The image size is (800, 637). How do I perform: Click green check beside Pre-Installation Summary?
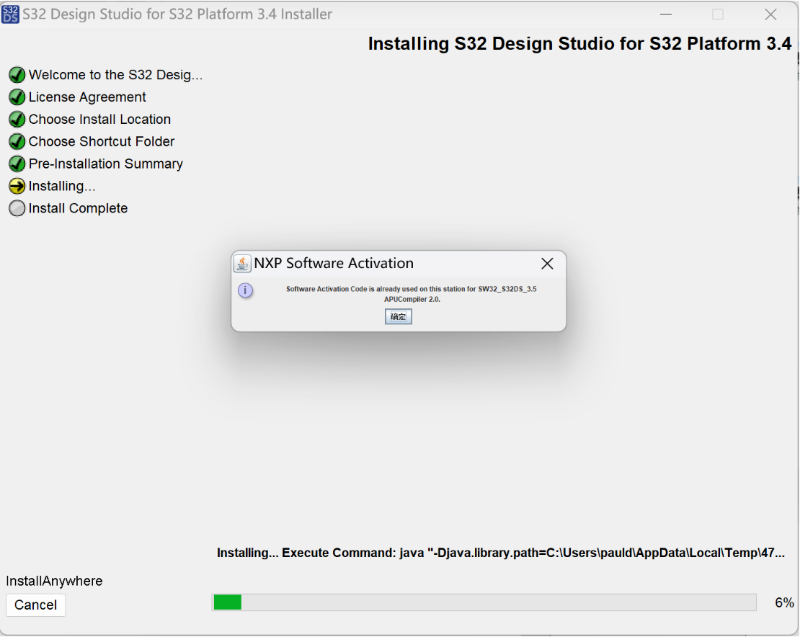17,164
